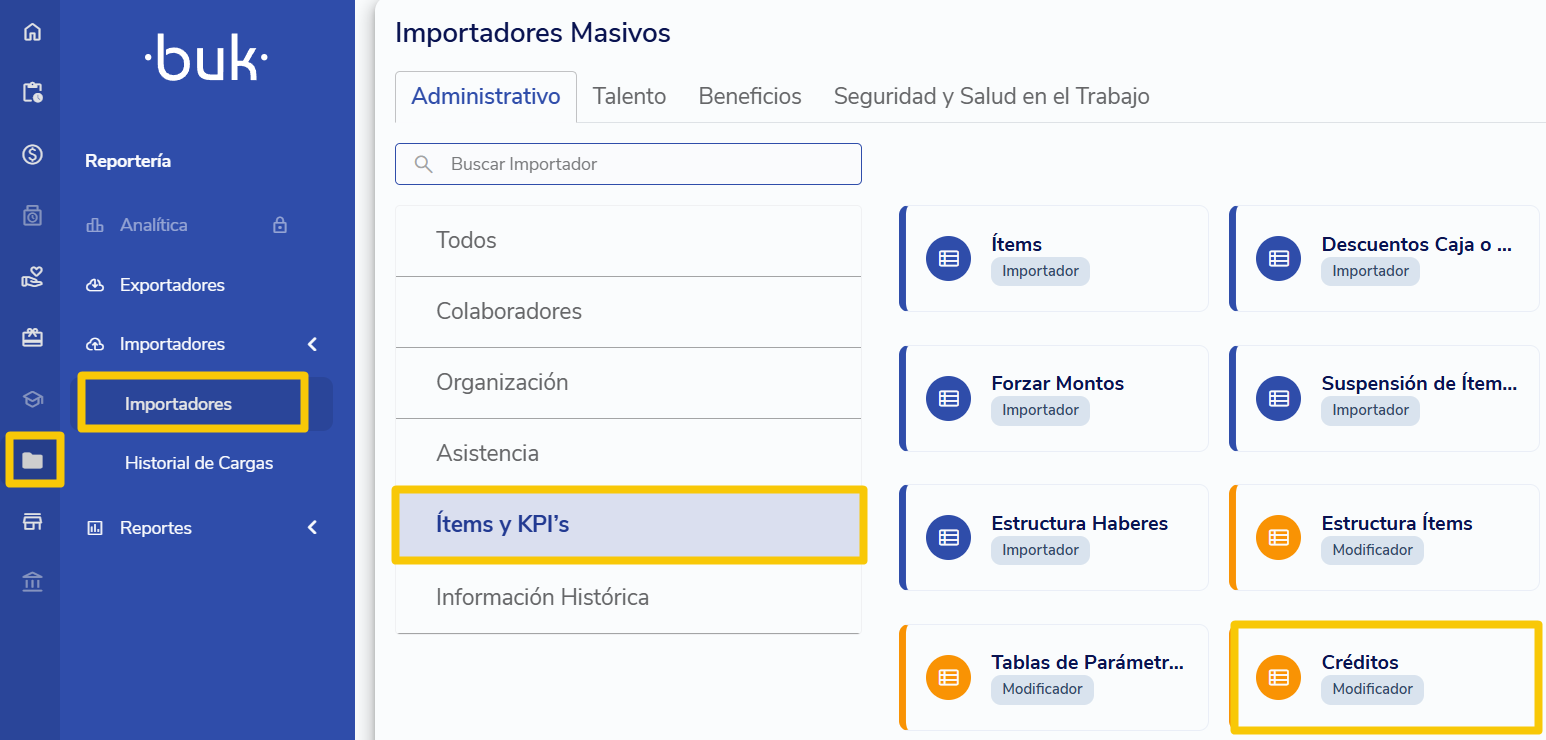This screenshot has height=740, width=1546.
Task: Open the Créditos modificador card
Action: (x=1385, y=677)
